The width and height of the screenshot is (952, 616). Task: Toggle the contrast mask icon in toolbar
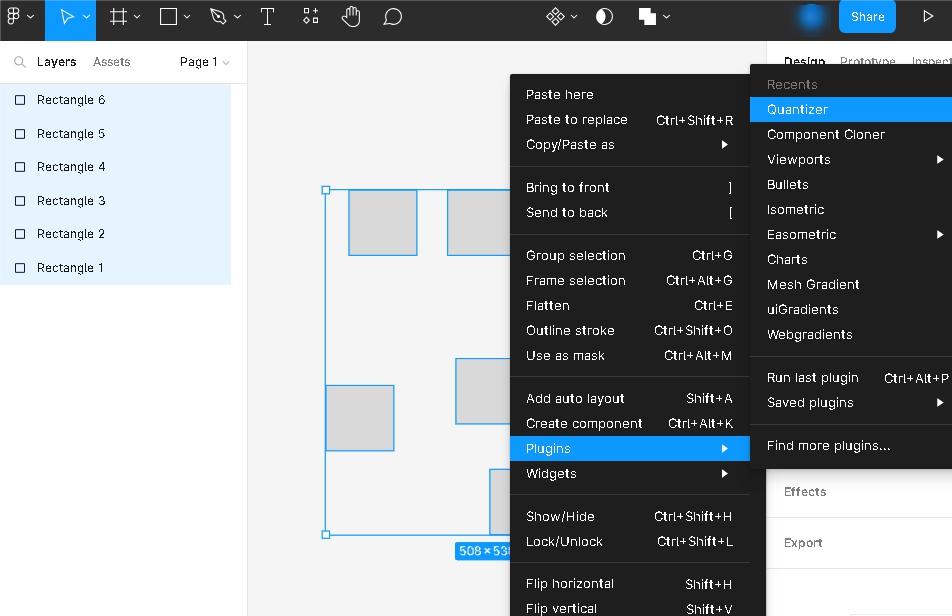point(604,17)
